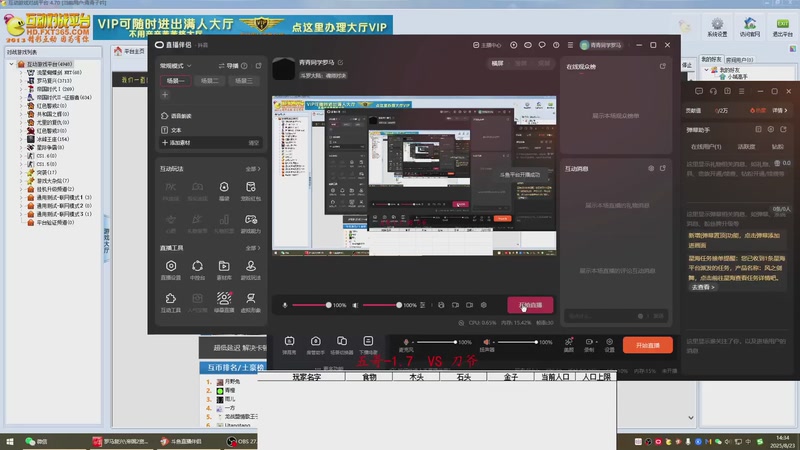The height and width of the screenshot is (450, 800).
Task: Select the 场景一 scene tab
Action: pyautogui.click(x=176, y=81)
